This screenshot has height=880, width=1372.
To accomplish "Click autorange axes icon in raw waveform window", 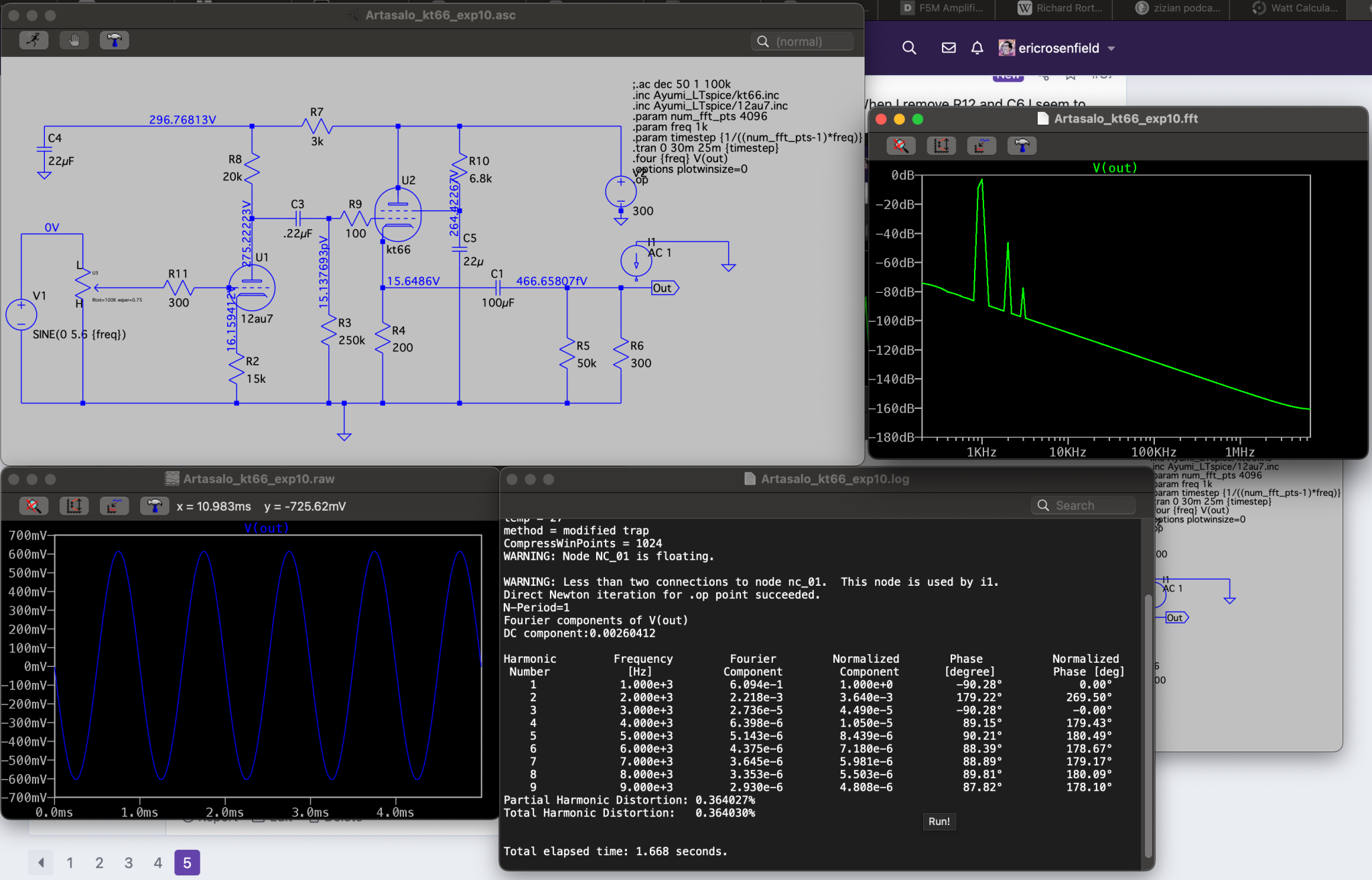I will [x=74, y=506].
